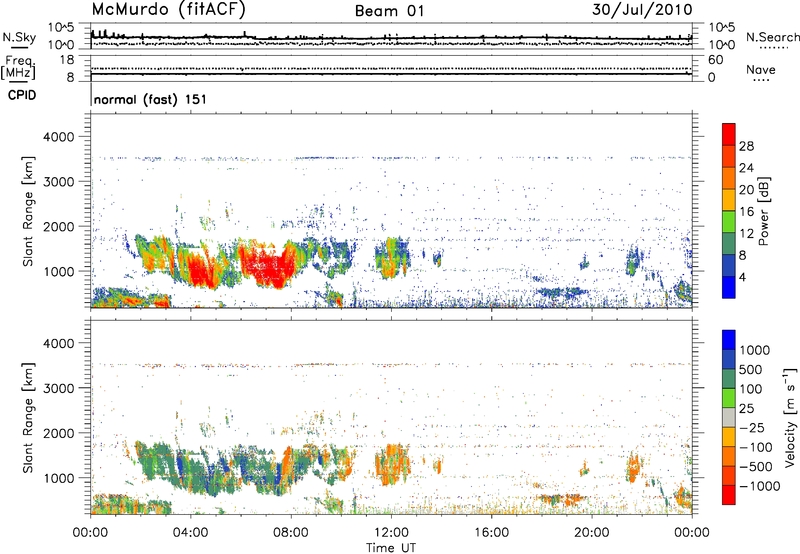Click the "N.Sky" legend label
This screenshot has height=554, width=800.
point(19,37)
